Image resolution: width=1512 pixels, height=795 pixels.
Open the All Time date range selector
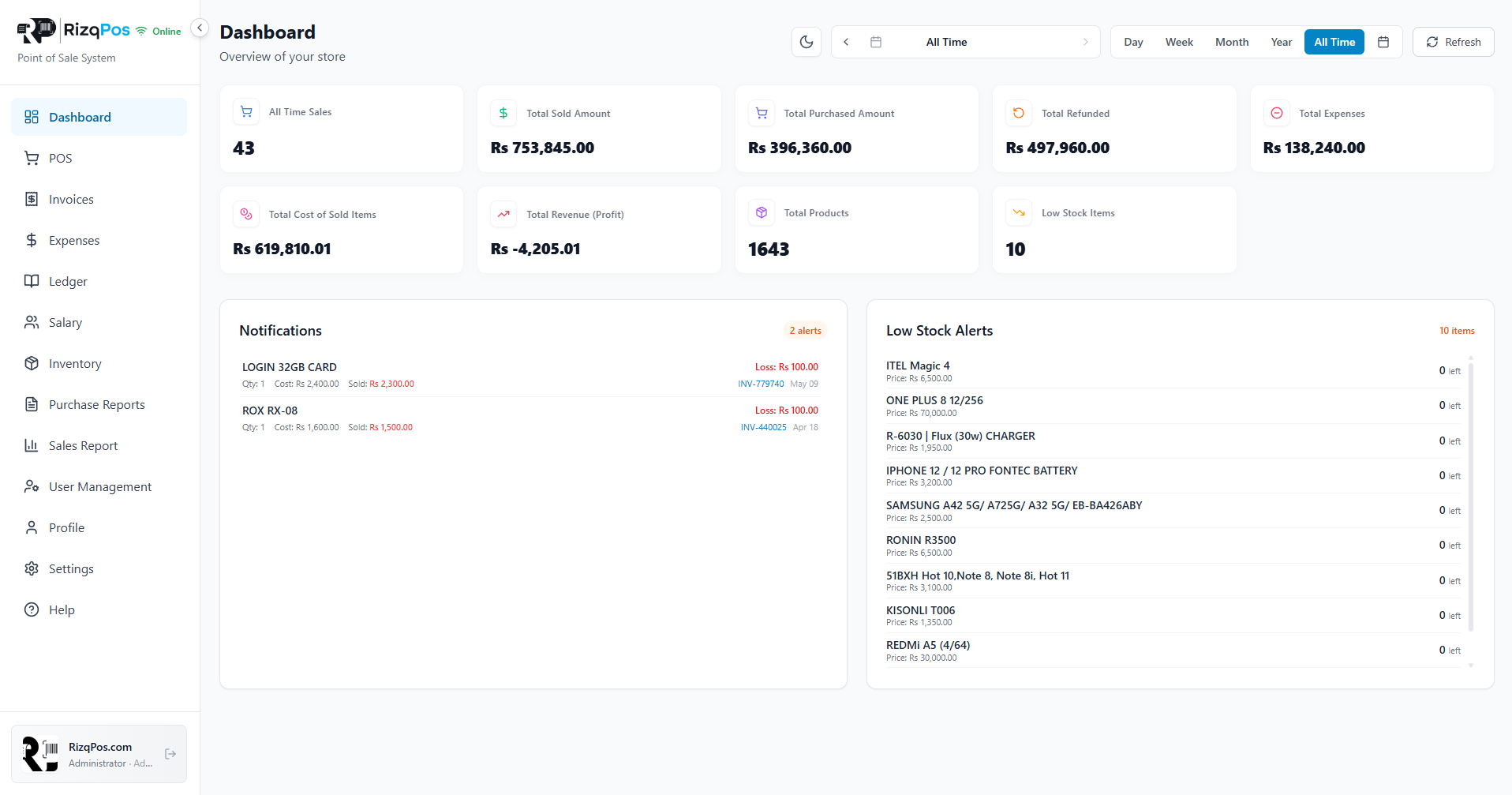point(947,42)
